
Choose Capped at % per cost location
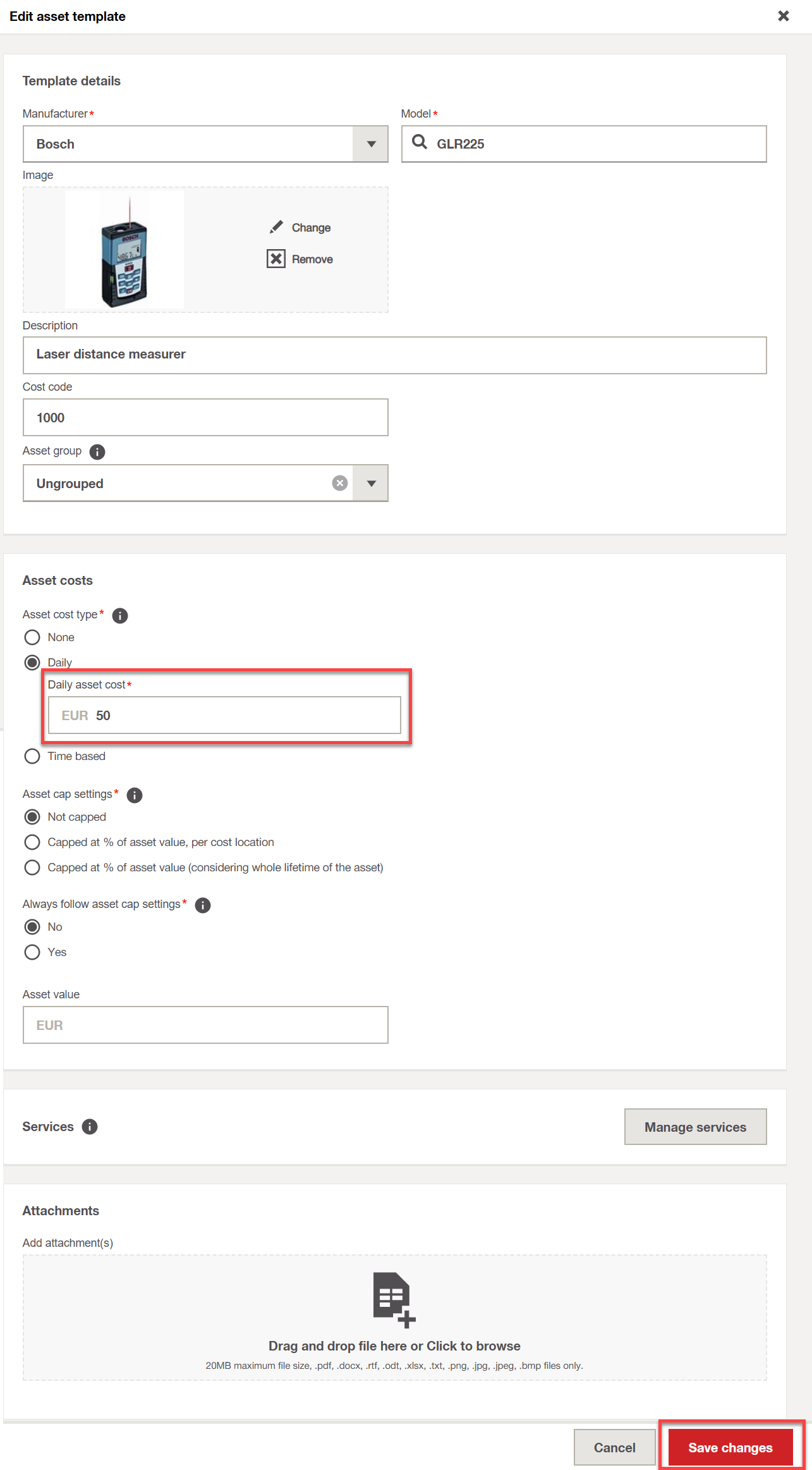[x=32, y=842]
